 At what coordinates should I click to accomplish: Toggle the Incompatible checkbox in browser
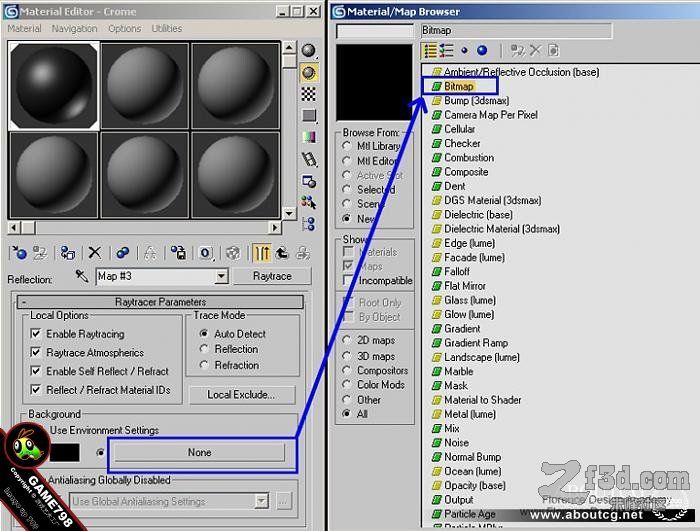coord(348,280)
